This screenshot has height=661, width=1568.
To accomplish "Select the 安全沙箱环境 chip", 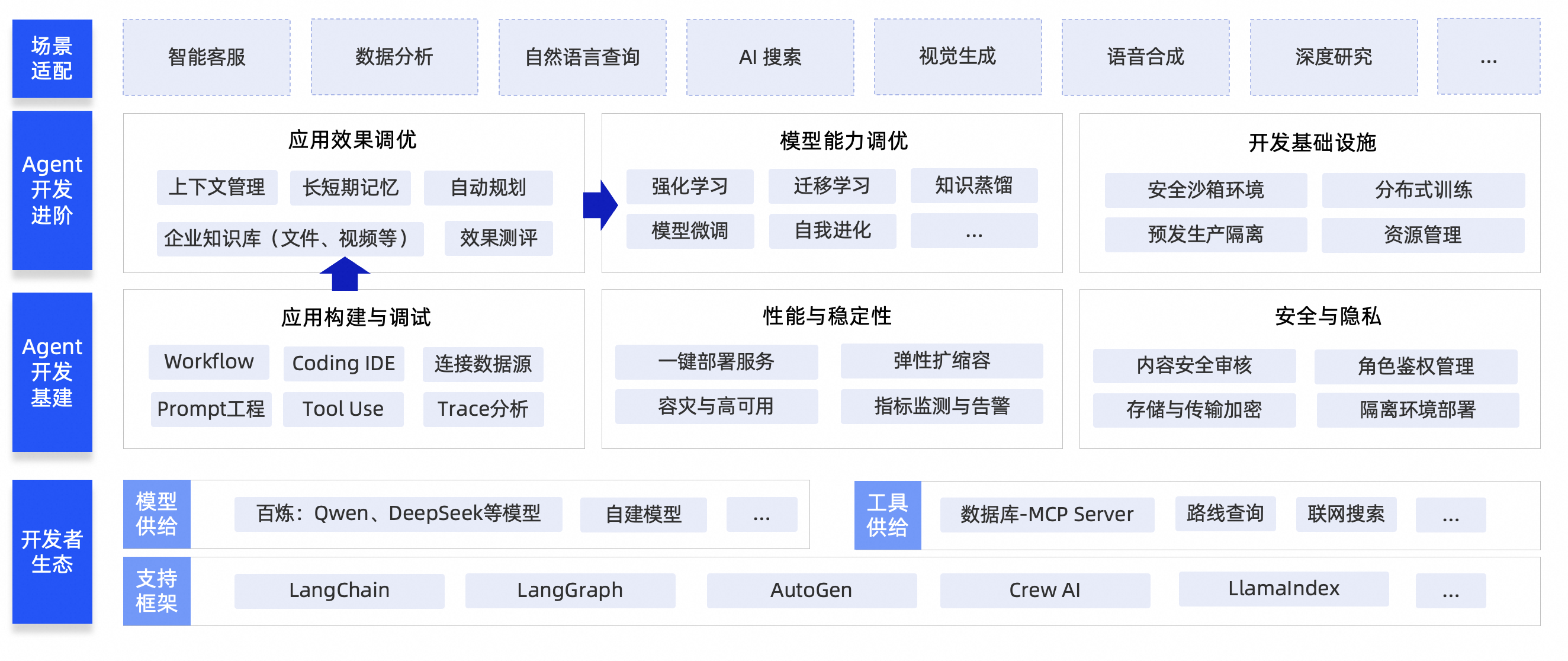I will click(x=1205, y=190).
